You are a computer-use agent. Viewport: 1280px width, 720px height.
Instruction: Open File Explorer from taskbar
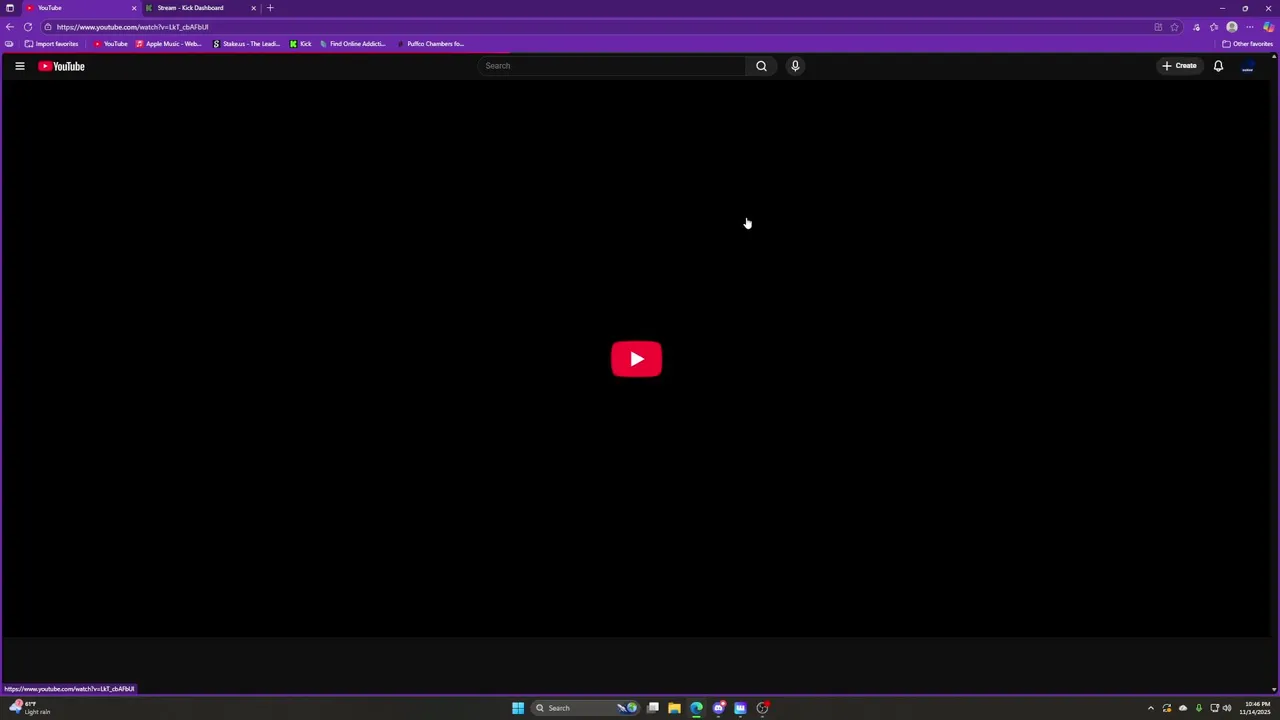674,708
